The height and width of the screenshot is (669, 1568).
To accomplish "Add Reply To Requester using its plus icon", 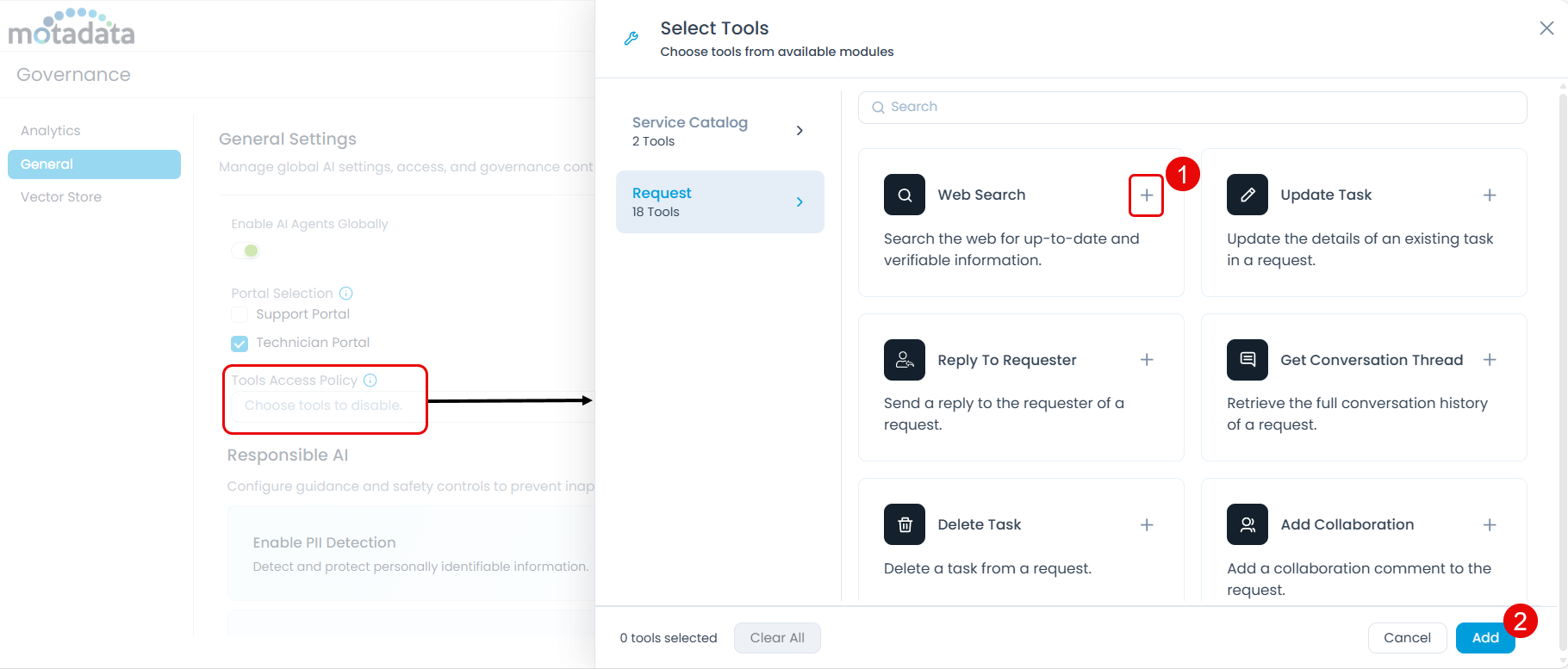I will (x=1146, y=360).
